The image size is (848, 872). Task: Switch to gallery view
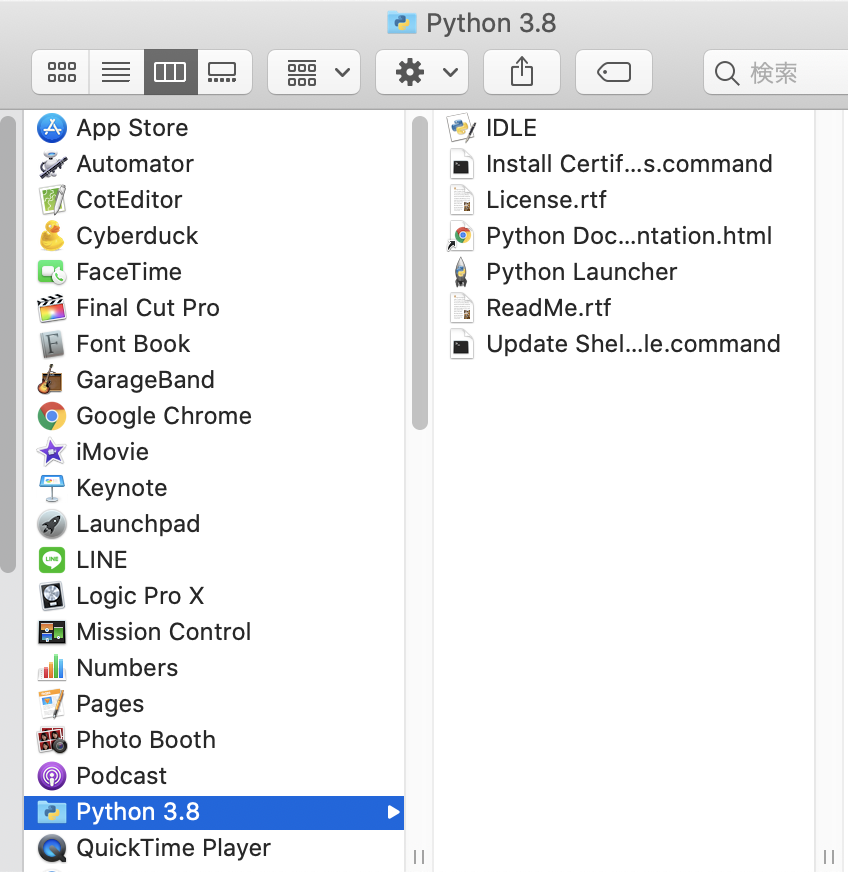pos(224,72)
